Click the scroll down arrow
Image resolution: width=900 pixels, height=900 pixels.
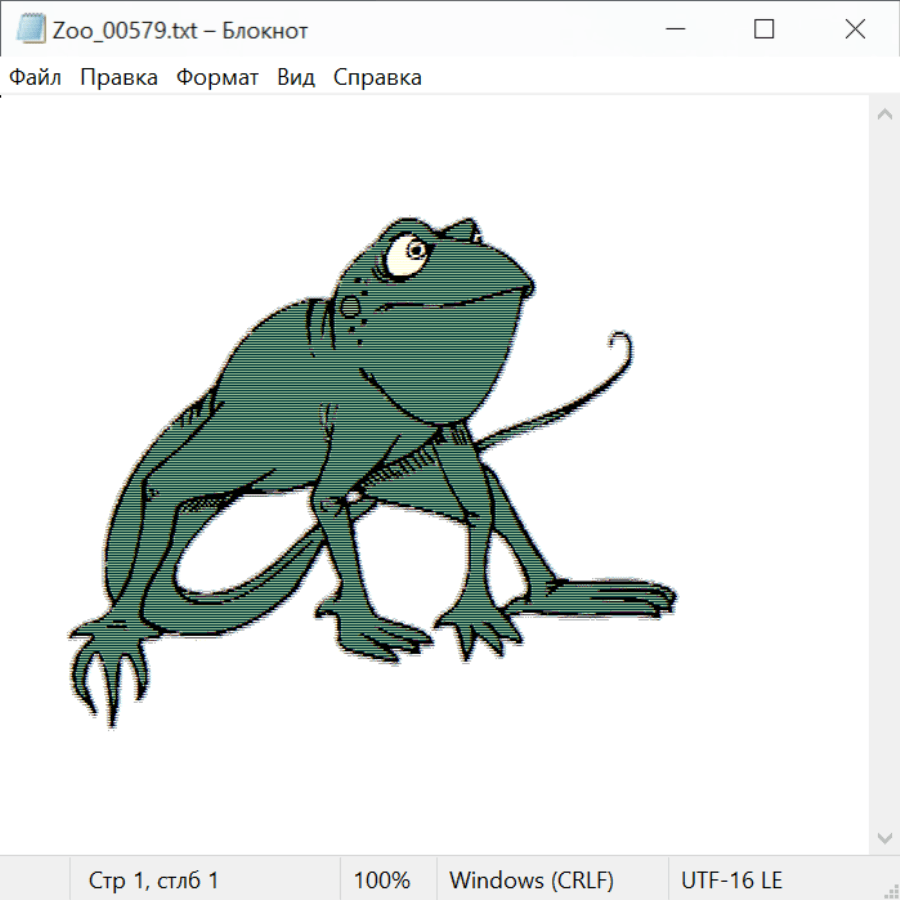(884, 837)
